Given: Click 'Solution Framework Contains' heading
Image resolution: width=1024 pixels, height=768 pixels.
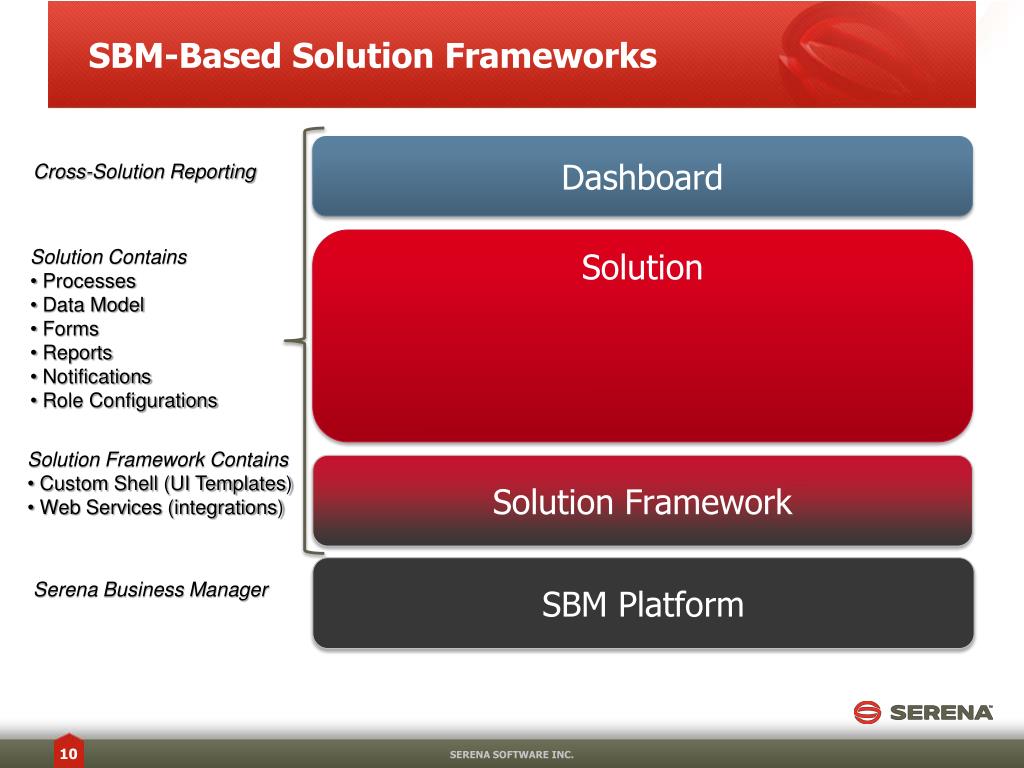Looking at the screenshot, I should coord(159,459).
